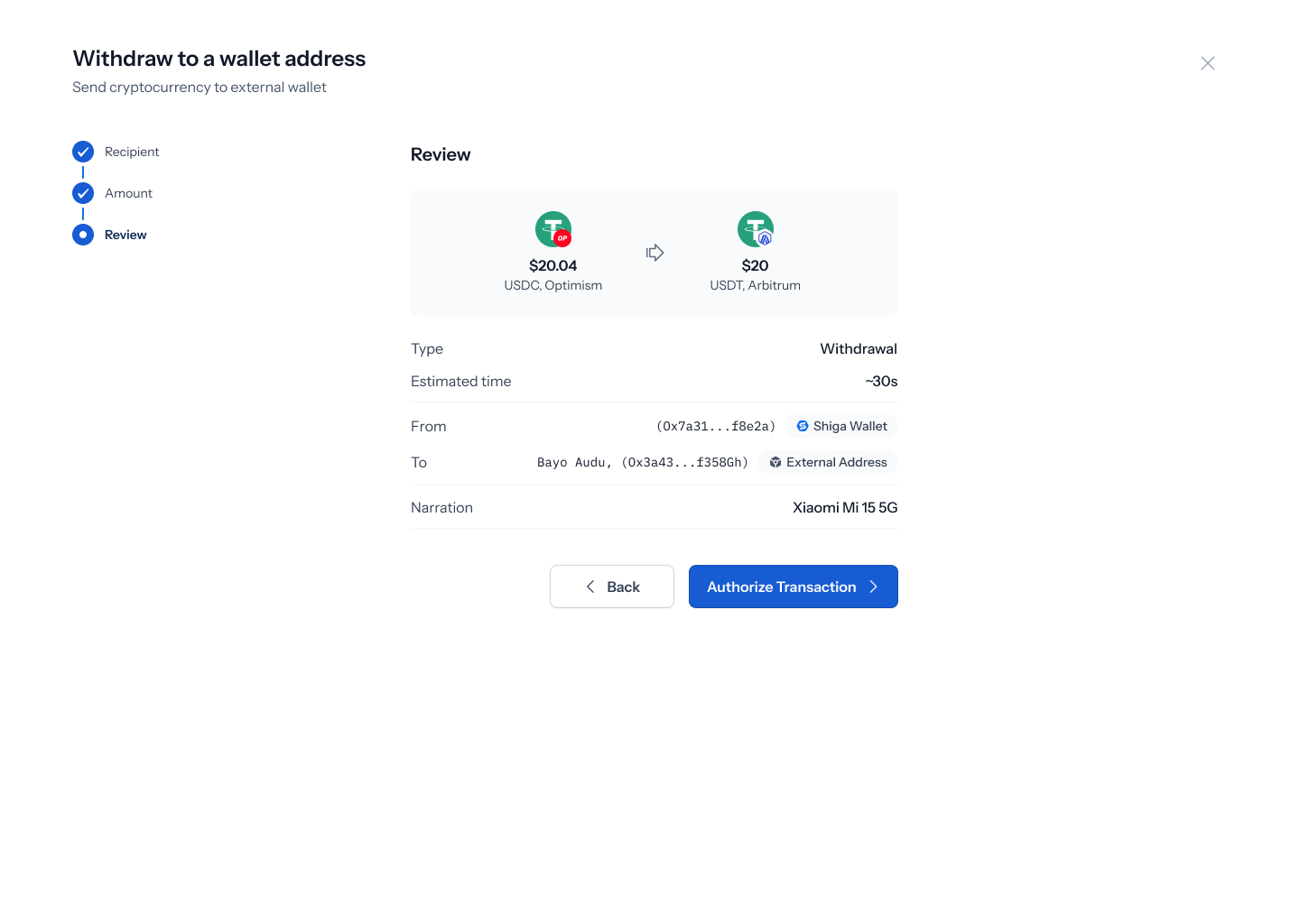
Task: Select the Shiga Wallet badge
Action: 841,426
